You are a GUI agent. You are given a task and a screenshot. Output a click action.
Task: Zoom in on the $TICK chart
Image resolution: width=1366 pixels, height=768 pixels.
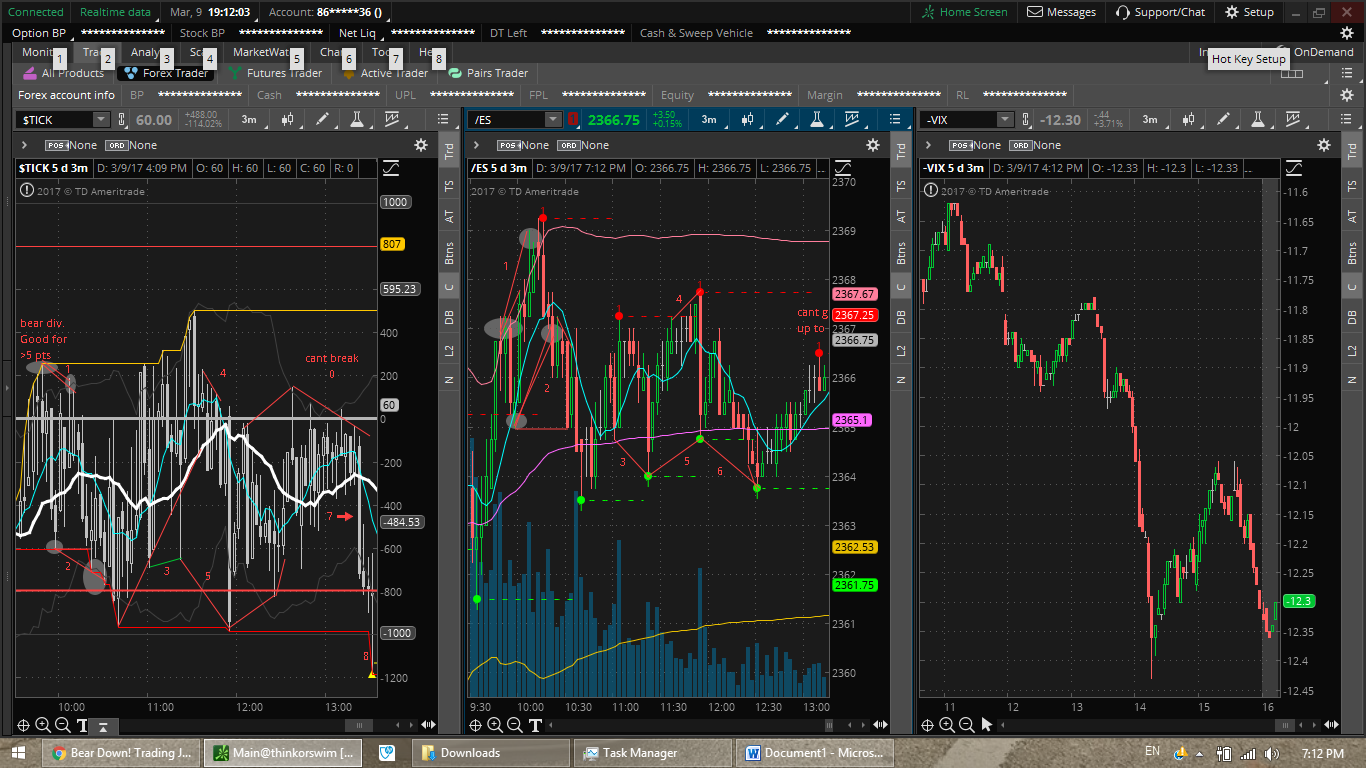(43, 725)
